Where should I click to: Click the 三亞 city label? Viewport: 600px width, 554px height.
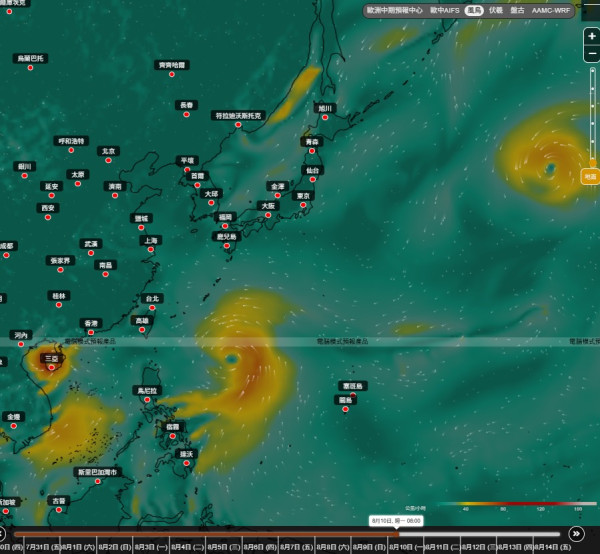click(52, 358)
